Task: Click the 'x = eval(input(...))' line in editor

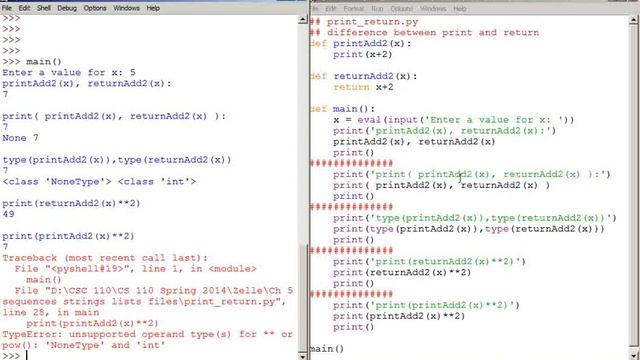Action: click(453, 120)
